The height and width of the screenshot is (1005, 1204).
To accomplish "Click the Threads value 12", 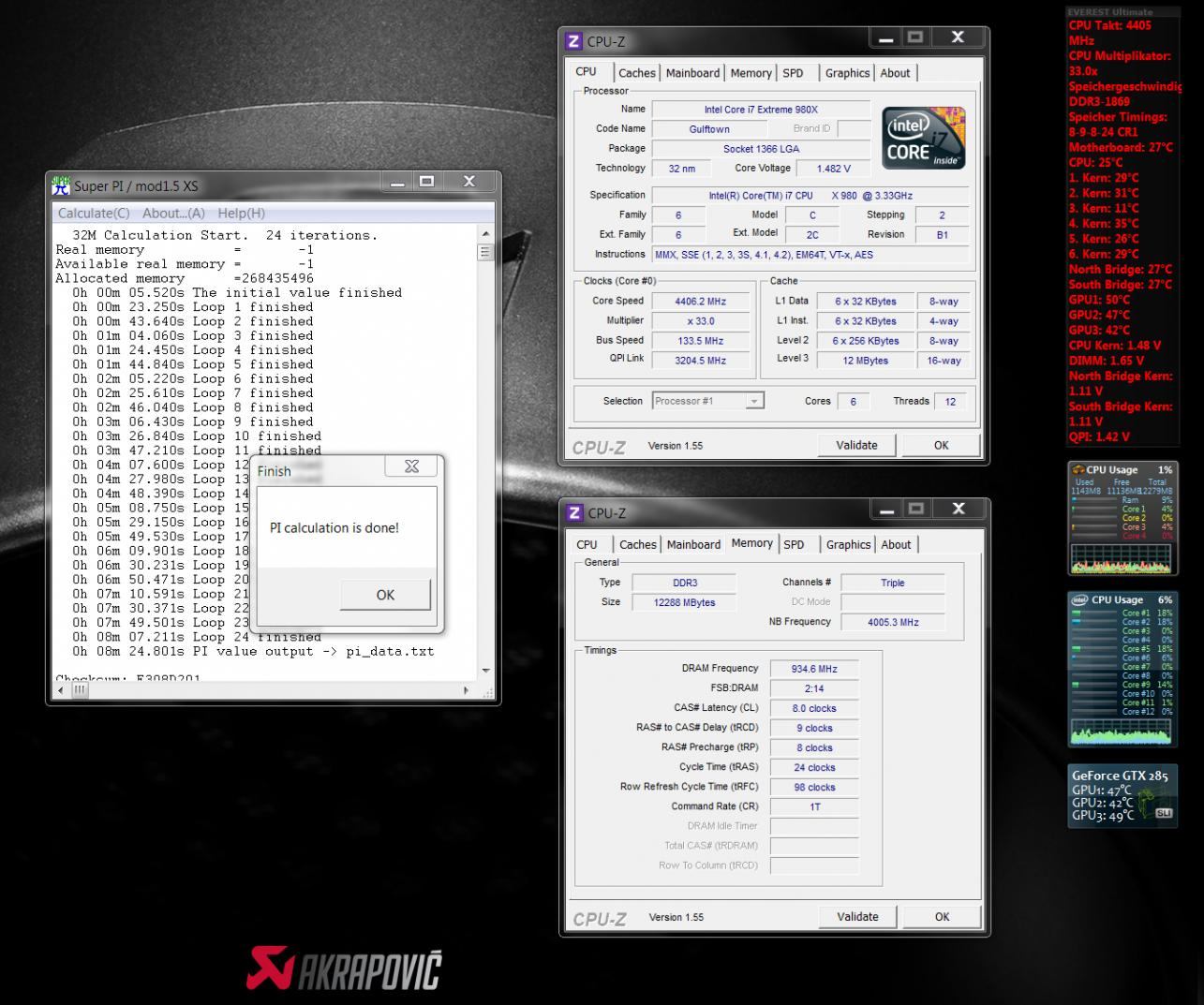I will point(950,401).
